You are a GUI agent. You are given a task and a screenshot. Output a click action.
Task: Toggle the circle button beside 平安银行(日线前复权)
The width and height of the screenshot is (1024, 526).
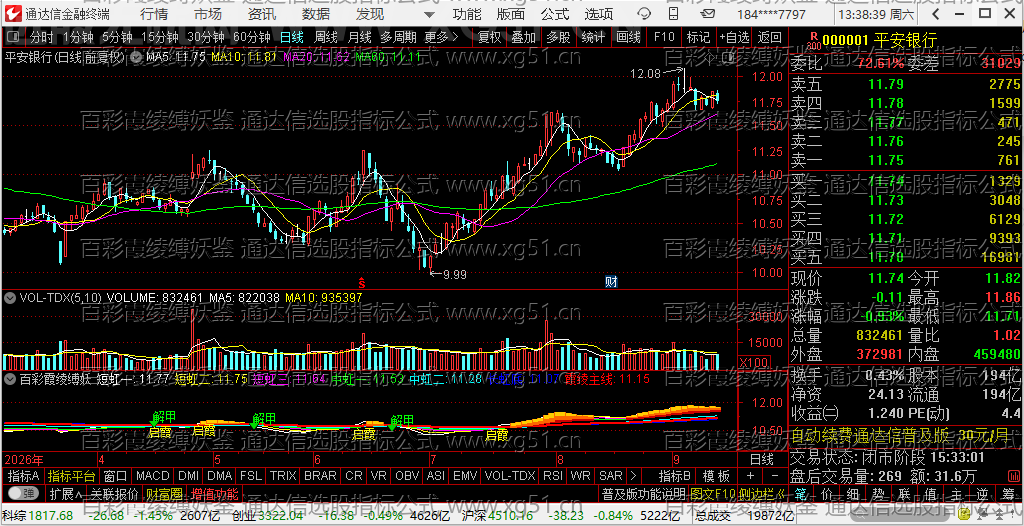(x=136, y=57)
